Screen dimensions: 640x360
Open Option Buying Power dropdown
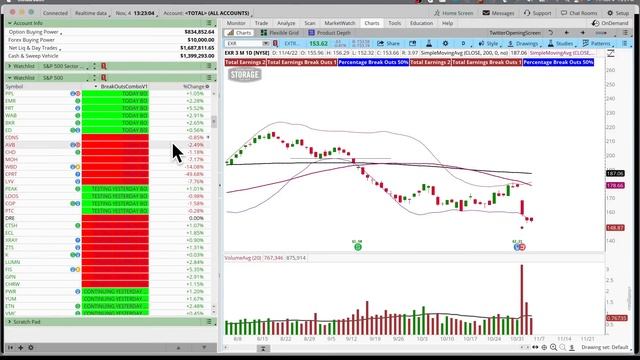pyautogui.click(x=35, y=32)
